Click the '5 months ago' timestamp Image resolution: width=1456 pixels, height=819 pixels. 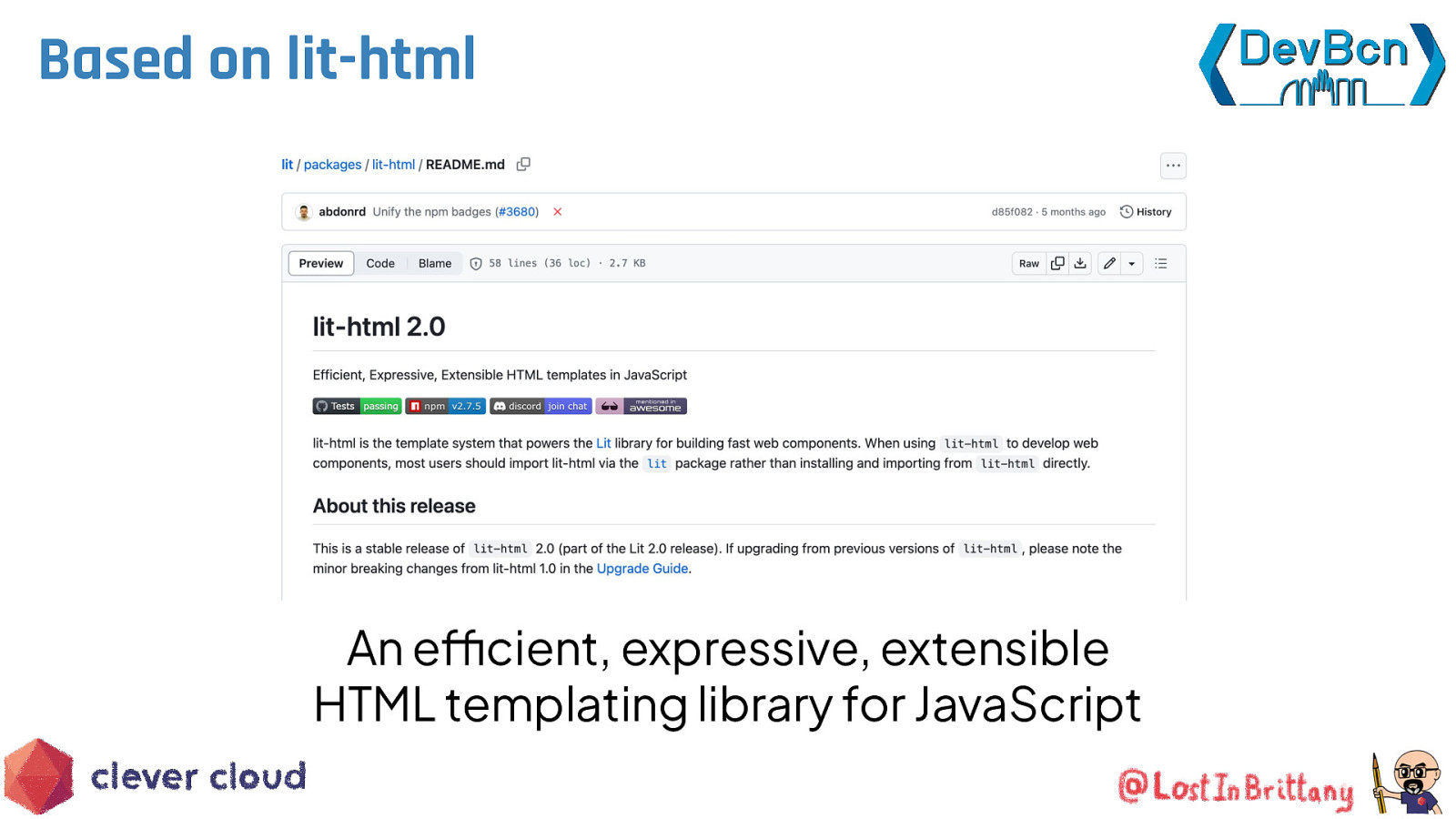tap(1074, 212)
